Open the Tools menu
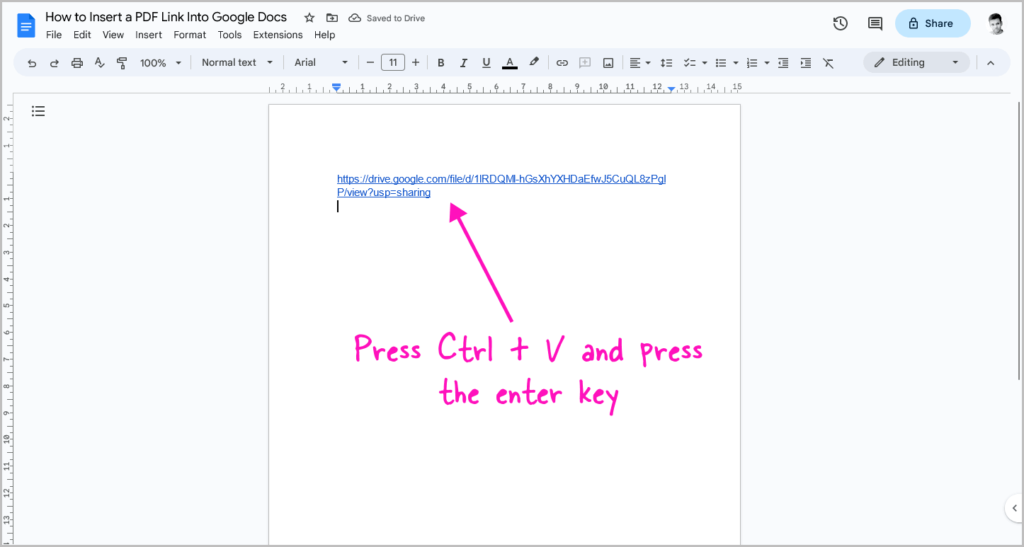1024x547 pixels. pos(230,35)
